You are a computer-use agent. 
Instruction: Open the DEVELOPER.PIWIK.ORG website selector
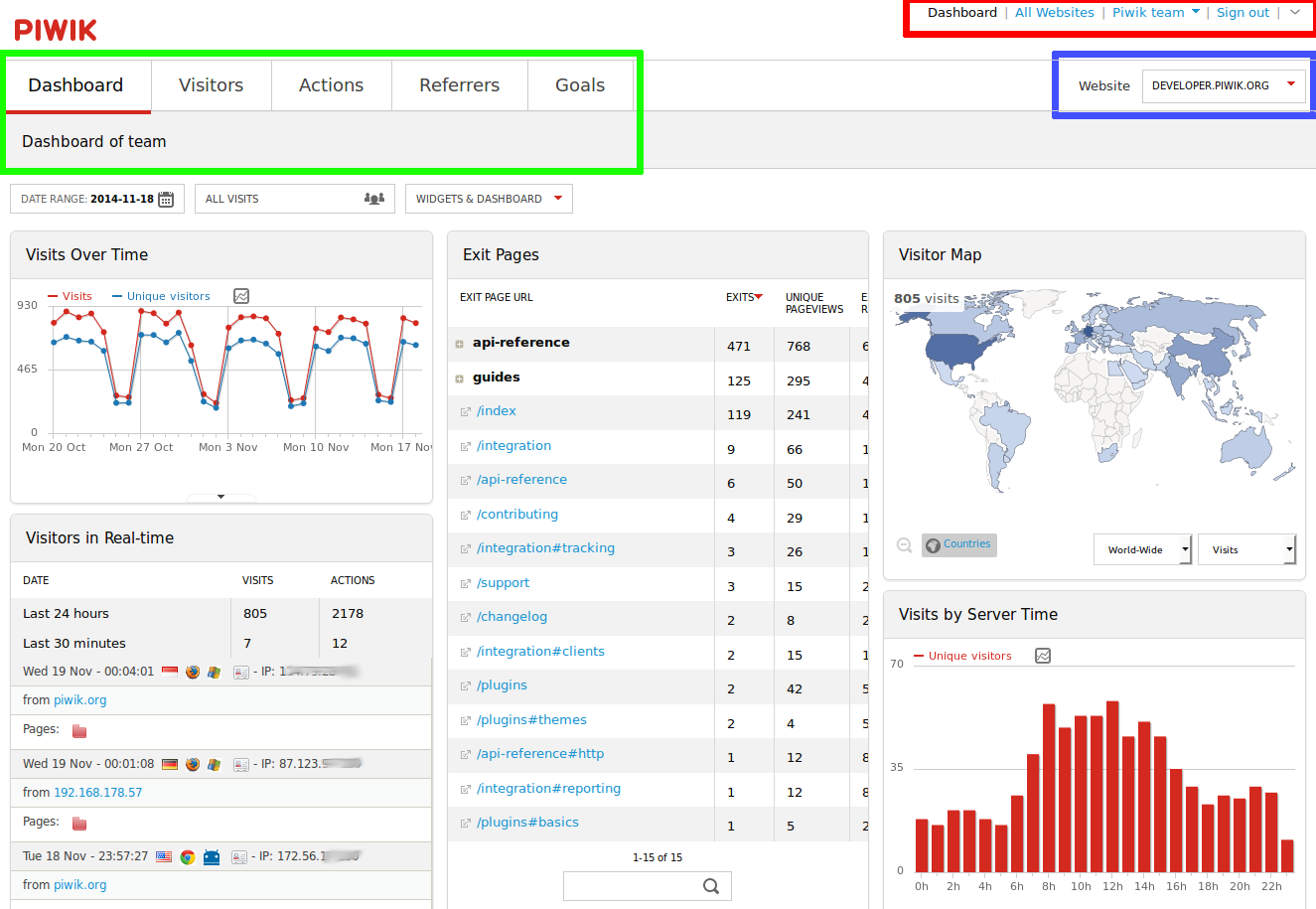coord(1224,85)
